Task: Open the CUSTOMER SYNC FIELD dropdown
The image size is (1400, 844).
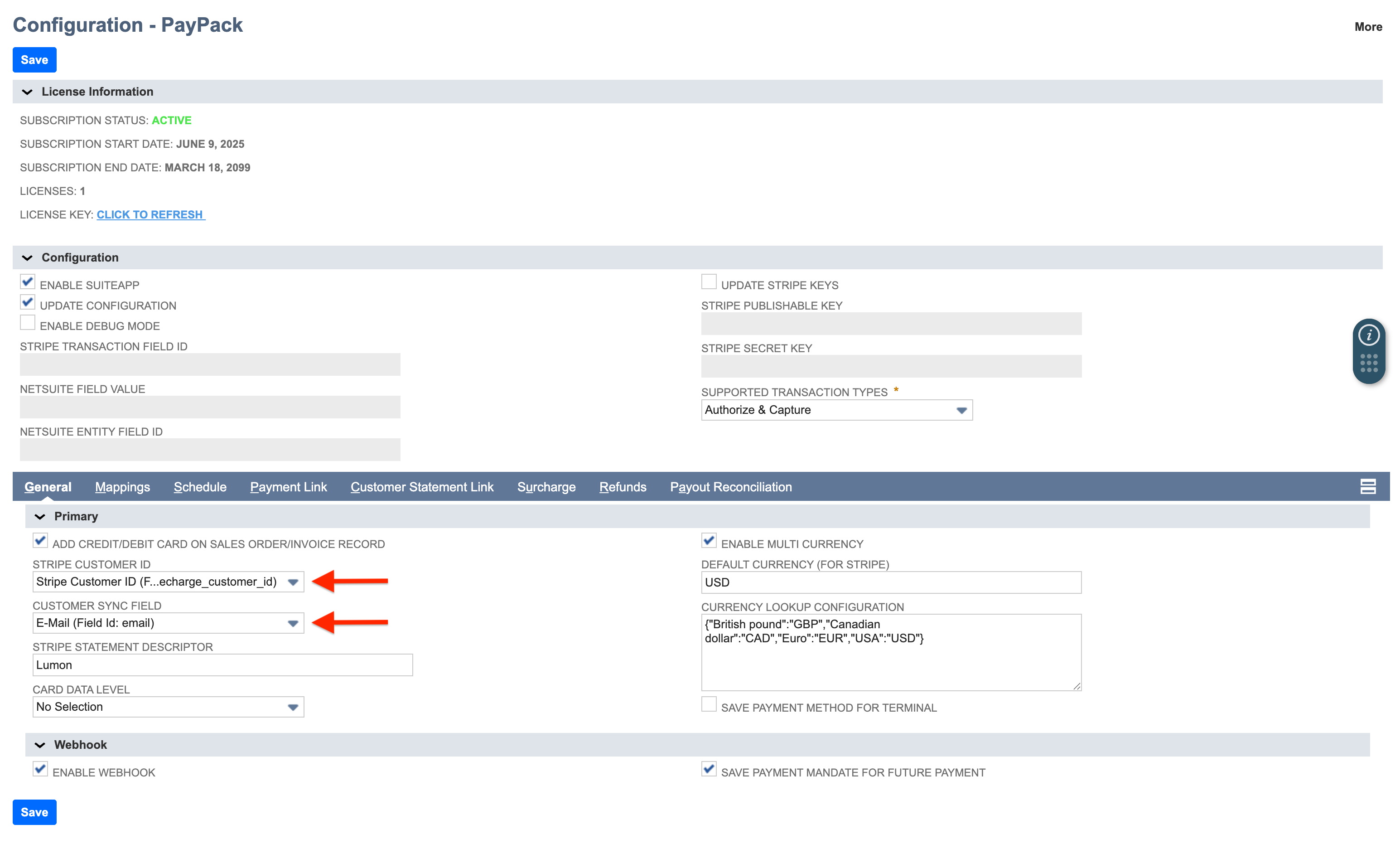Action: click(x=293, y=623)
